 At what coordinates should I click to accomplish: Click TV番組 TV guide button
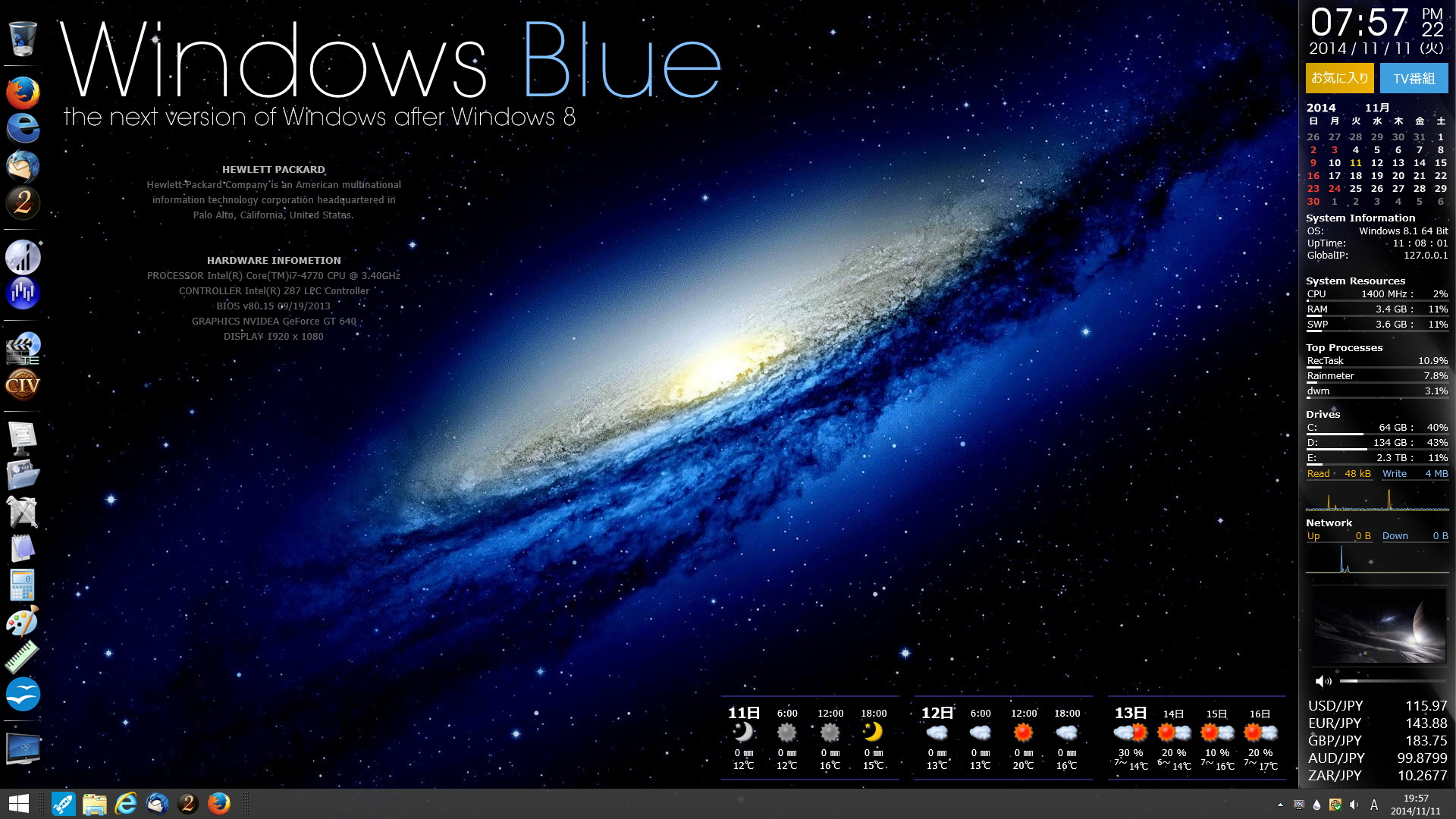pyautogui.click(x=1414, y=77)
